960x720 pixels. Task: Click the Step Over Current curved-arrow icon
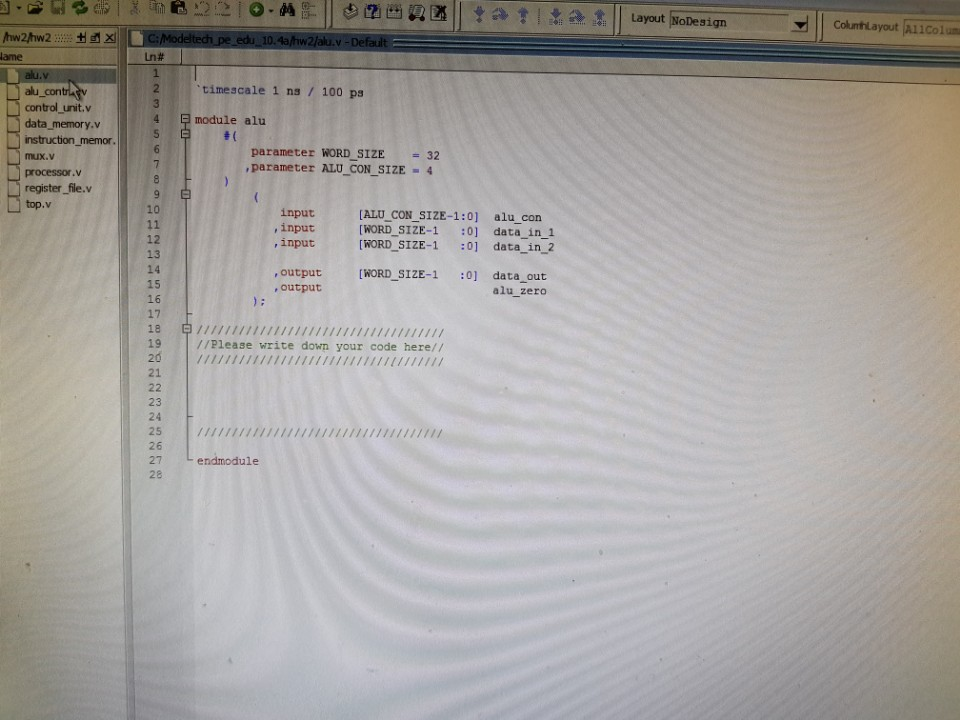(x=577, y=17)
